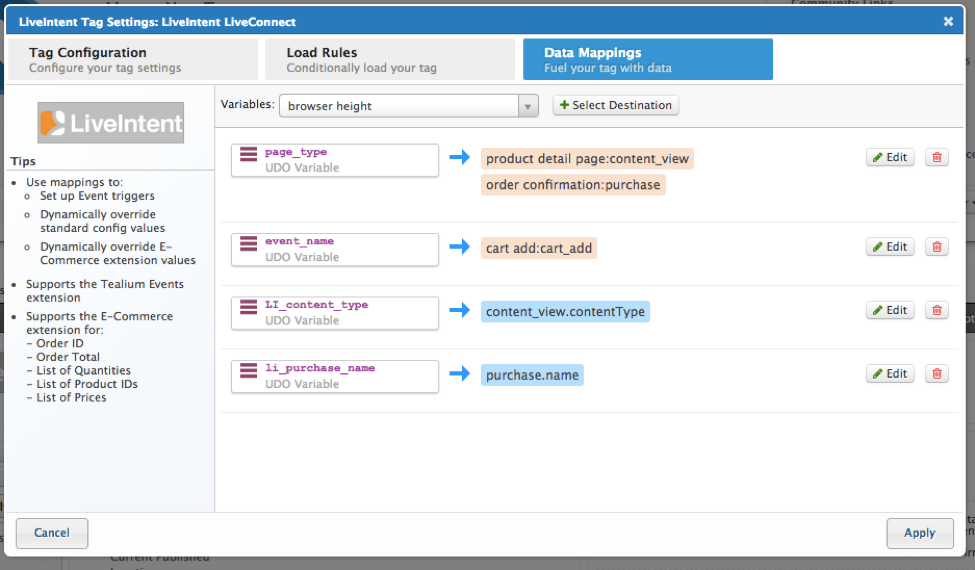Remove li_purchase_name mapping via trash icon

click(x=936, y=374)
